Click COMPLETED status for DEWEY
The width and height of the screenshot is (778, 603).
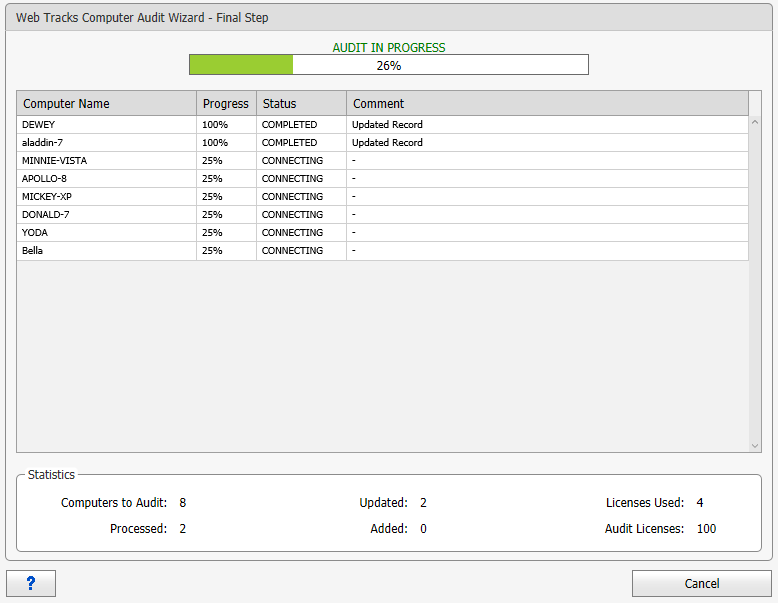[289, 125]
